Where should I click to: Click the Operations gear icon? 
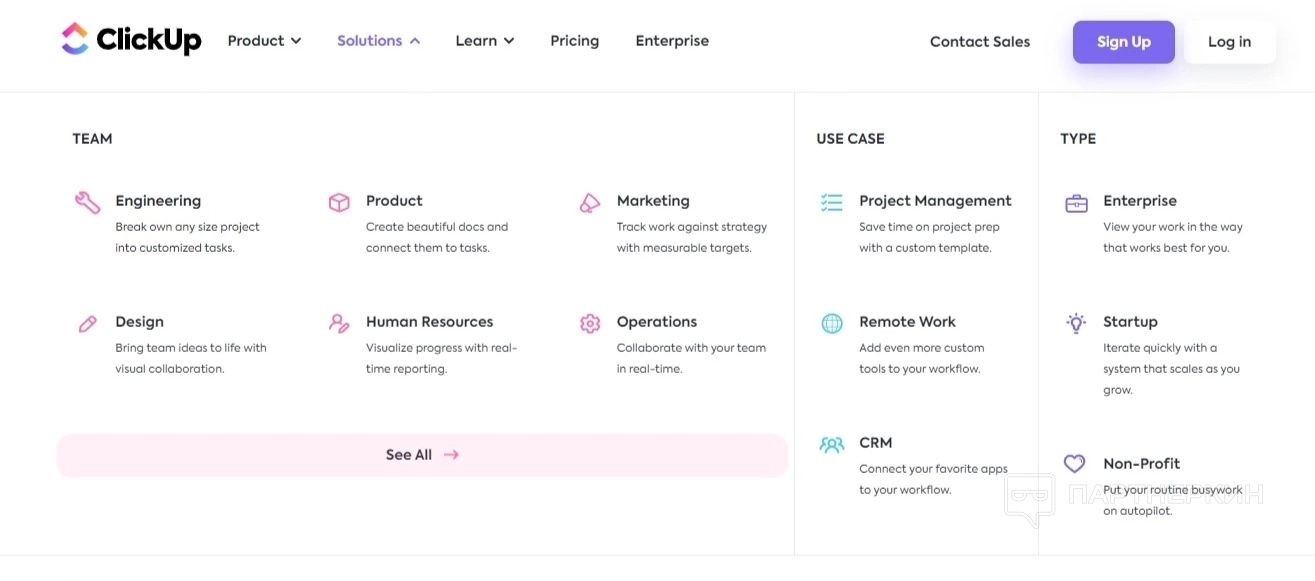590,324
